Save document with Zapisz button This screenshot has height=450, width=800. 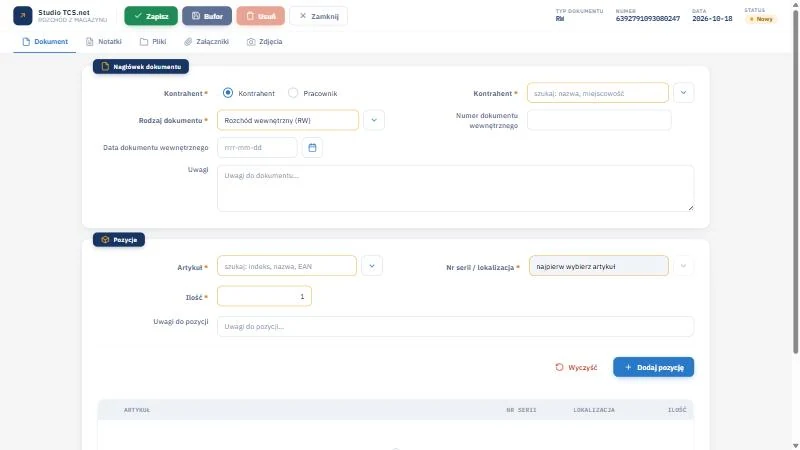(151, 16)
